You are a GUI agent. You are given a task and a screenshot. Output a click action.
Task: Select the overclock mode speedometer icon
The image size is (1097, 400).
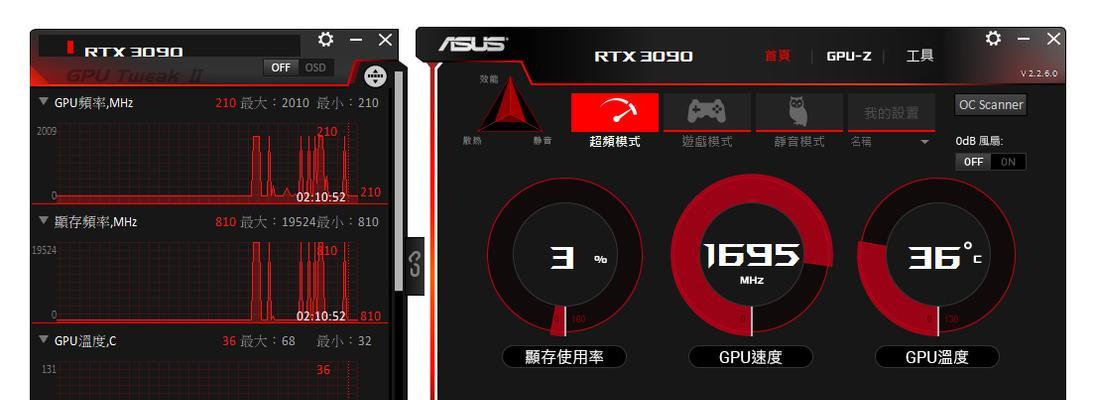click(614, 112)
